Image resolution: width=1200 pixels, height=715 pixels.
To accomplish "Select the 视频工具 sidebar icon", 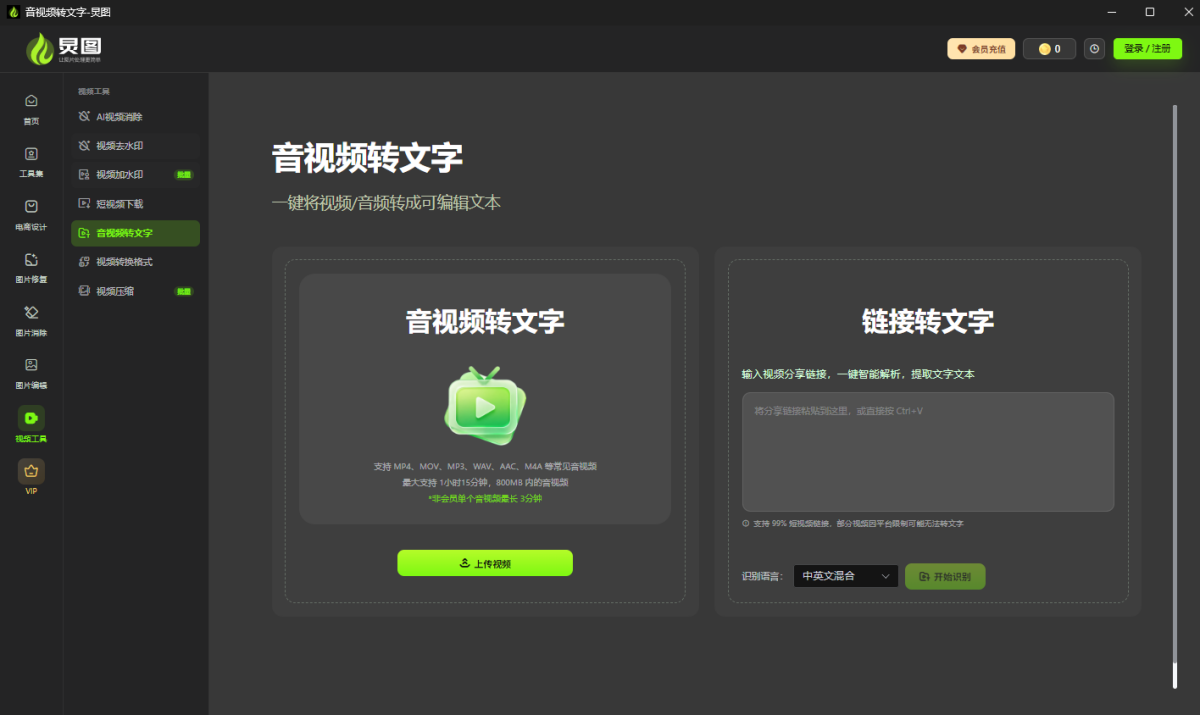I will 31,418.
